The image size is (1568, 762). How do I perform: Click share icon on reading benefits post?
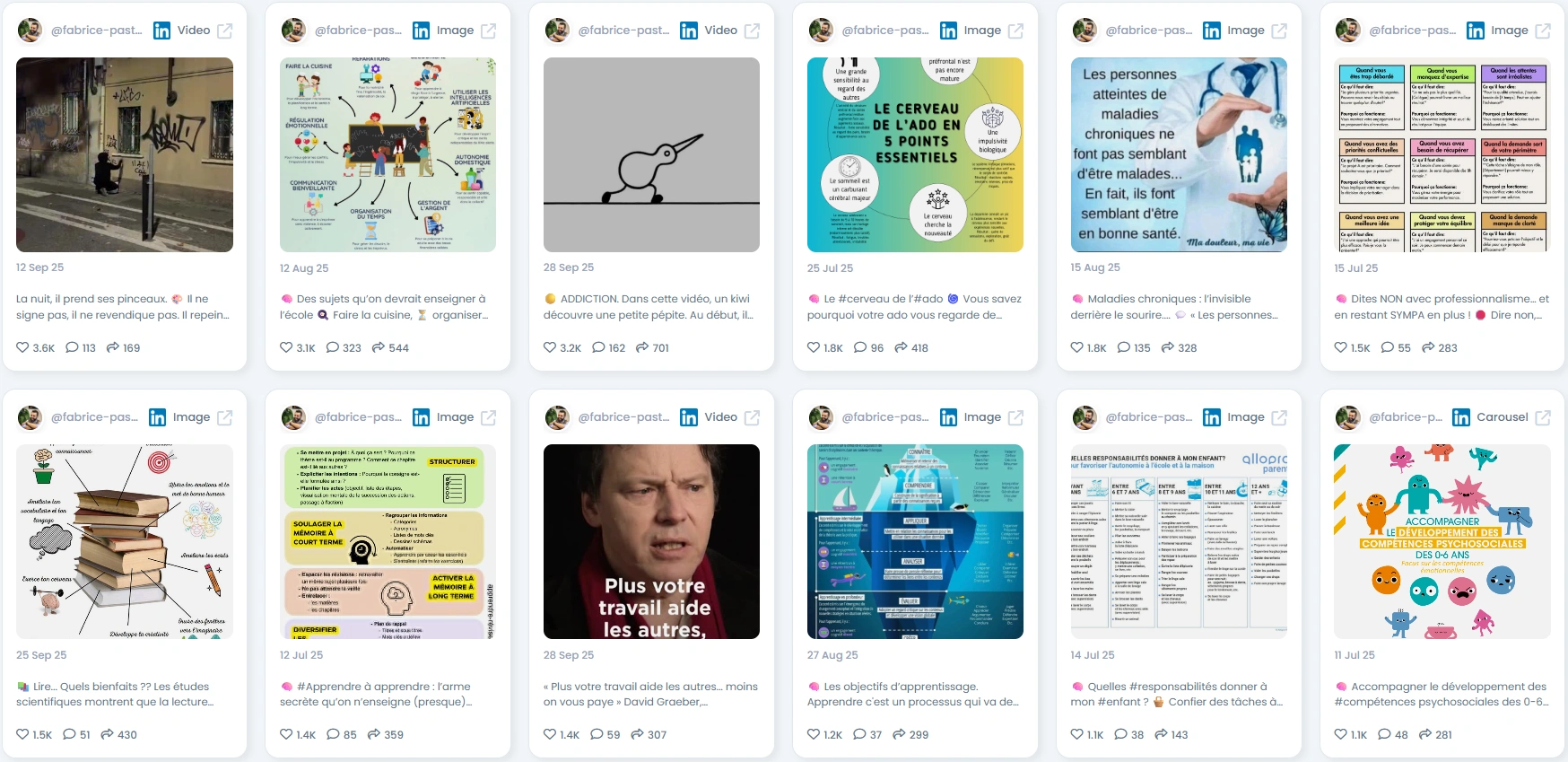pyautogui.click(x=107, y=734)
